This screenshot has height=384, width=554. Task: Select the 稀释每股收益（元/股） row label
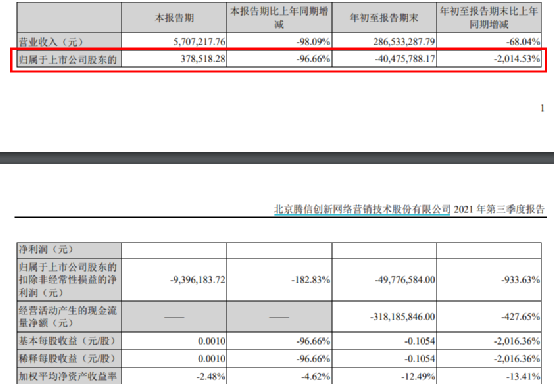point(67,359)
